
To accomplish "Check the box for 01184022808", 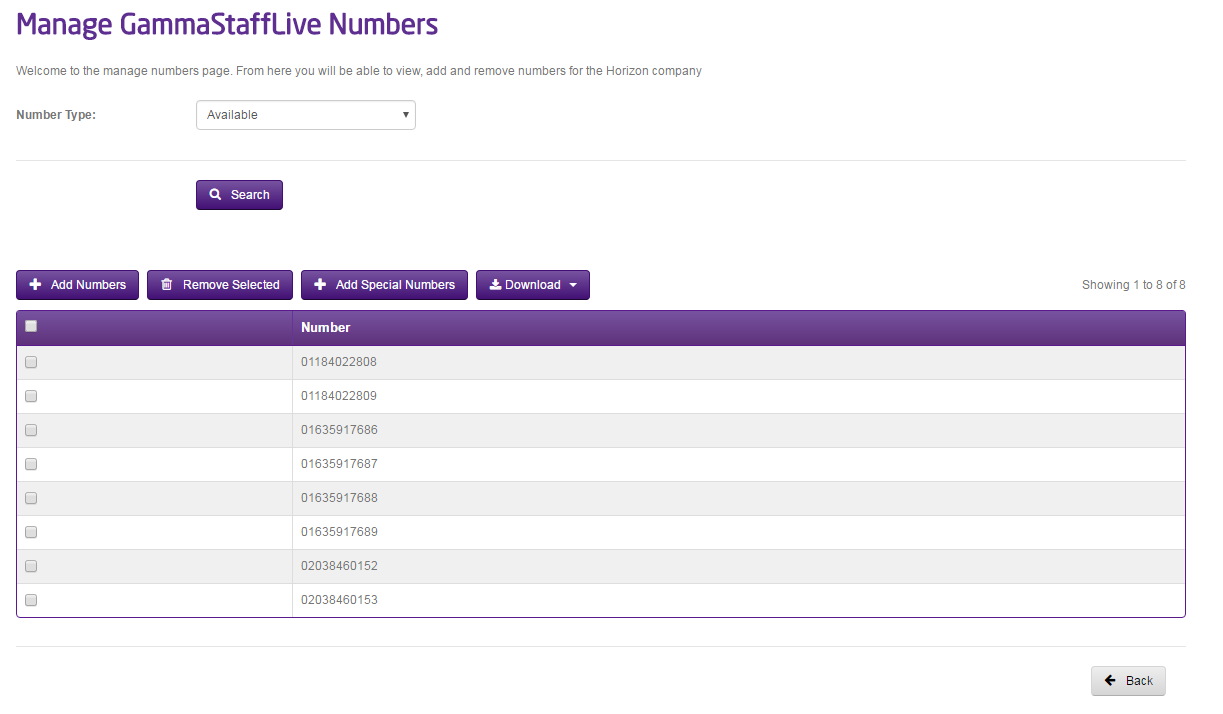I will click(x=31, y=362).
